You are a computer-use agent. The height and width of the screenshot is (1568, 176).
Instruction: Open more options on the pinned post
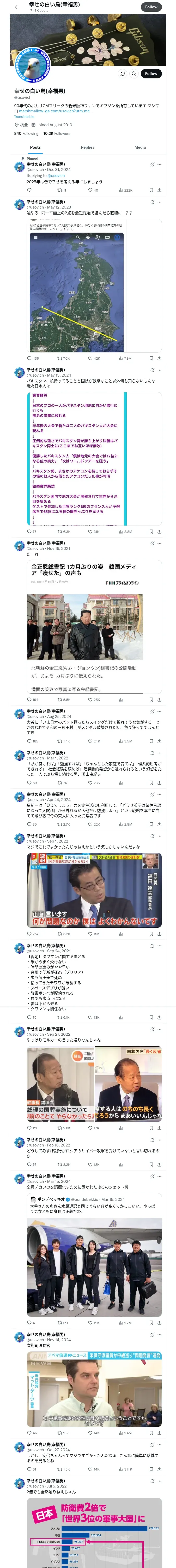160,164
